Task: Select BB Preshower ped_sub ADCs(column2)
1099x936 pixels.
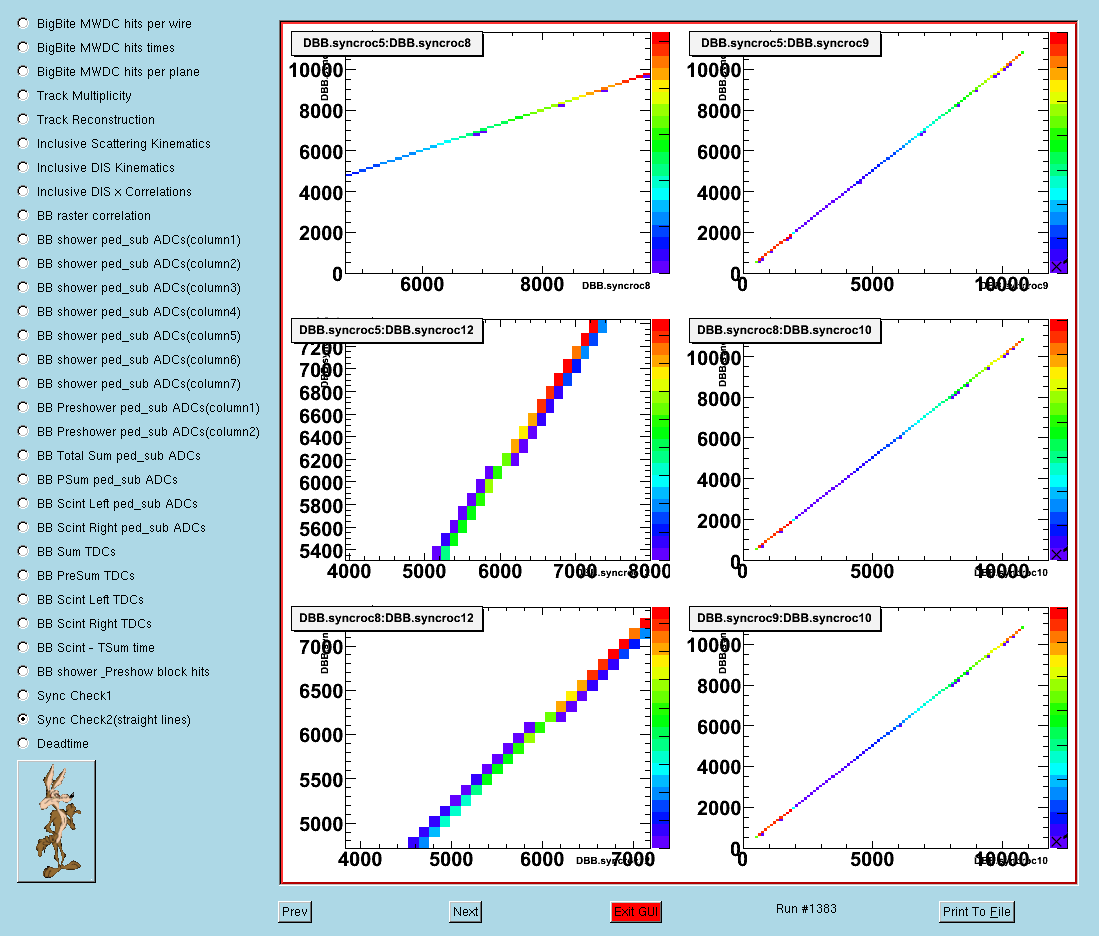Action: click(x=23, y=430)
